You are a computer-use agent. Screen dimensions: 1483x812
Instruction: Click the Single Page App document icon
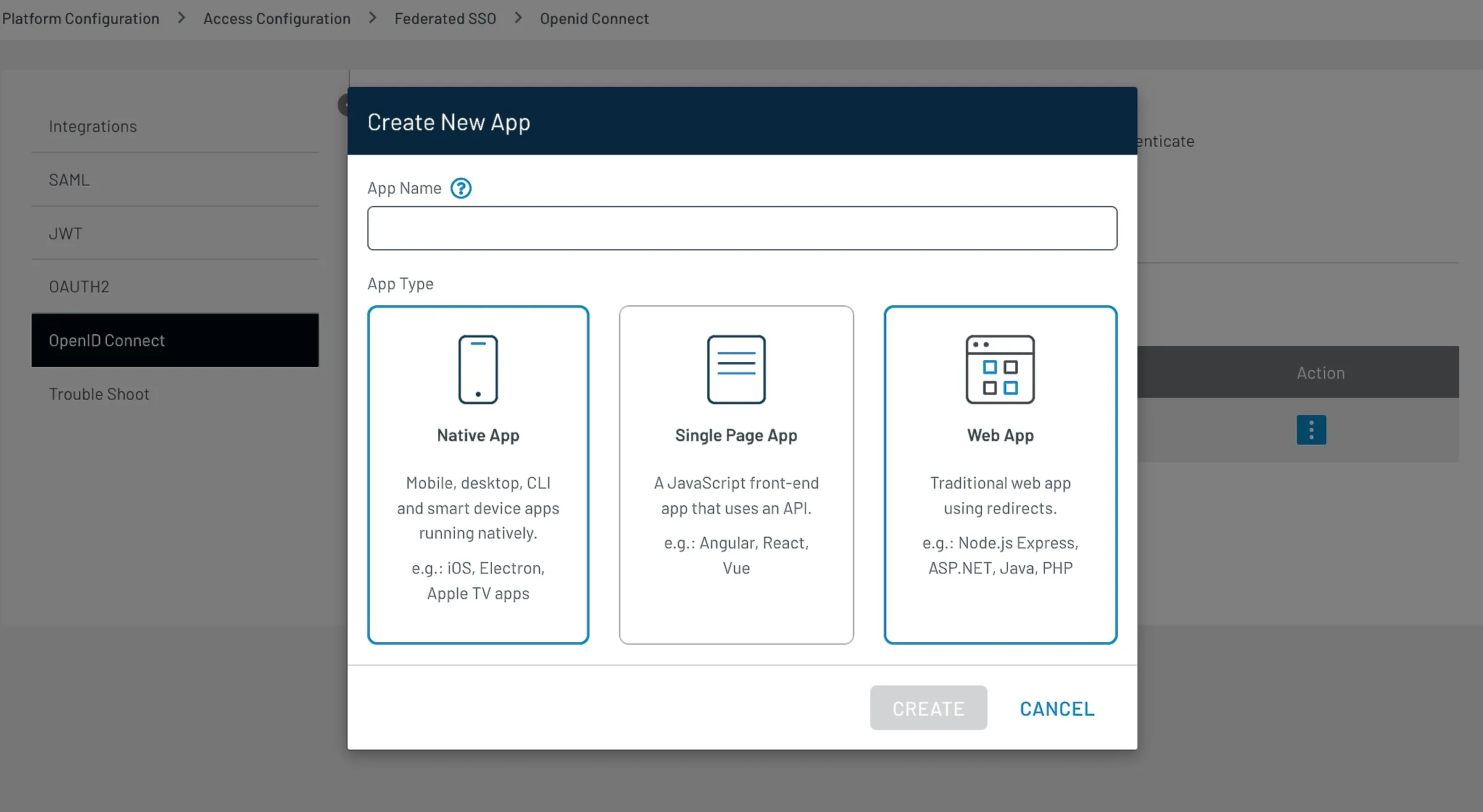click(736, 369)
